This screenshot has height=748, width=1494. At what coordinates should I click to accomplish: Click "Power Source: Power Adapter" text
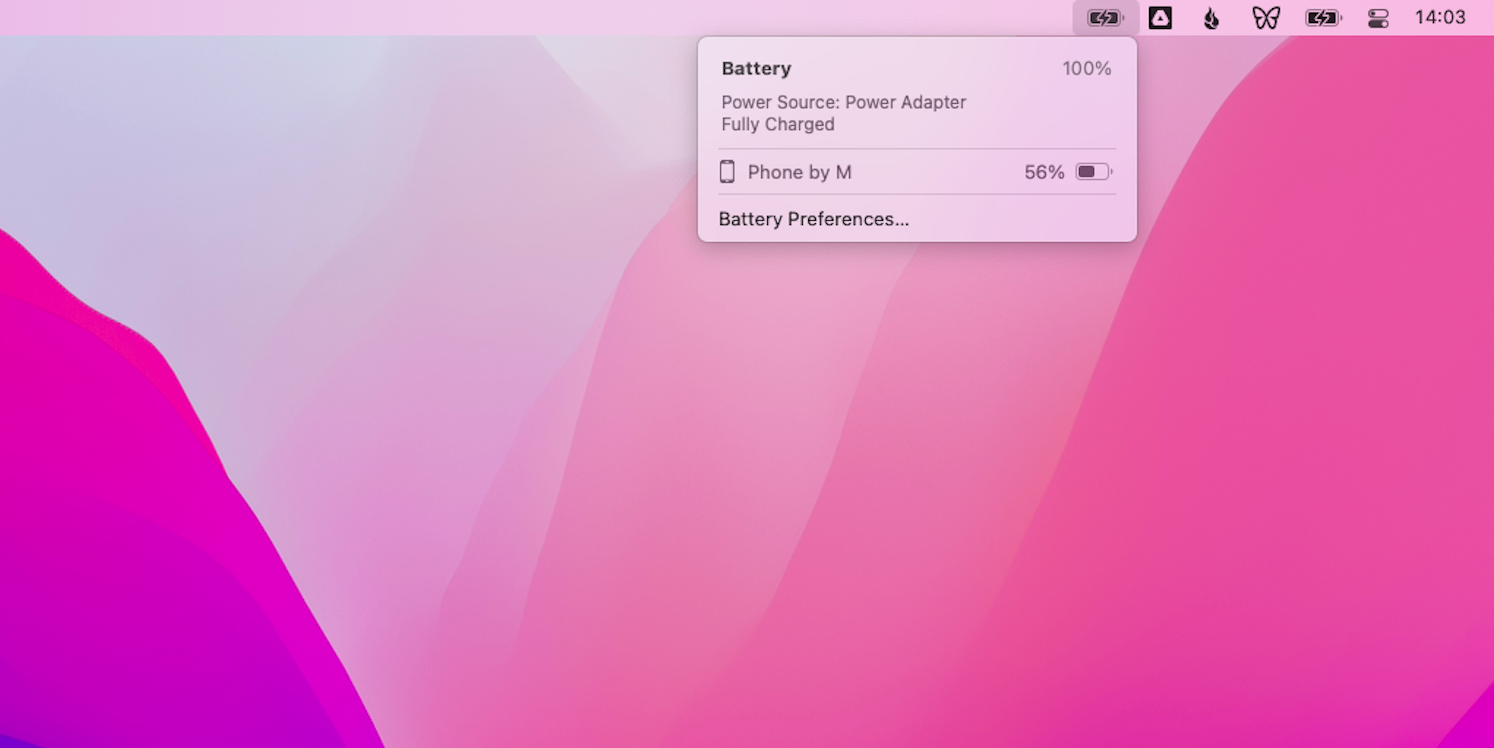(843, 102)
